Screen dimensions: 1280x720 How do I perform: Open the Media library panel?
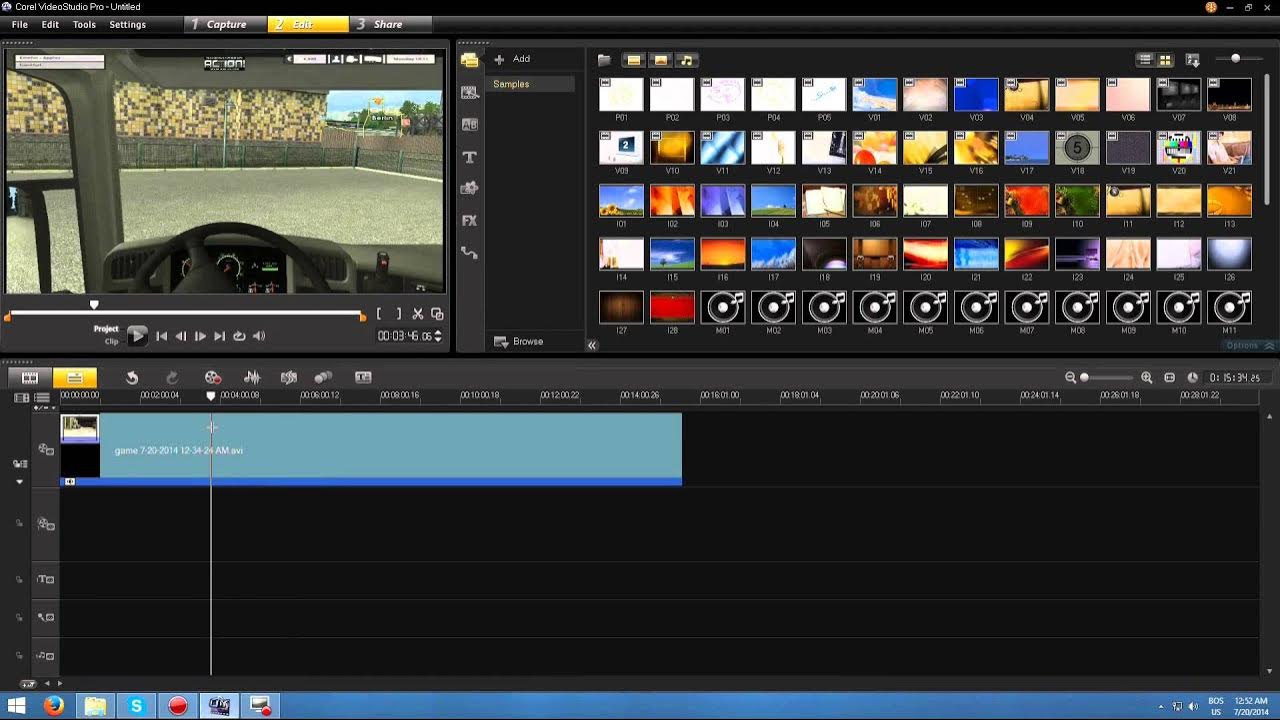[x=469, y=60]
